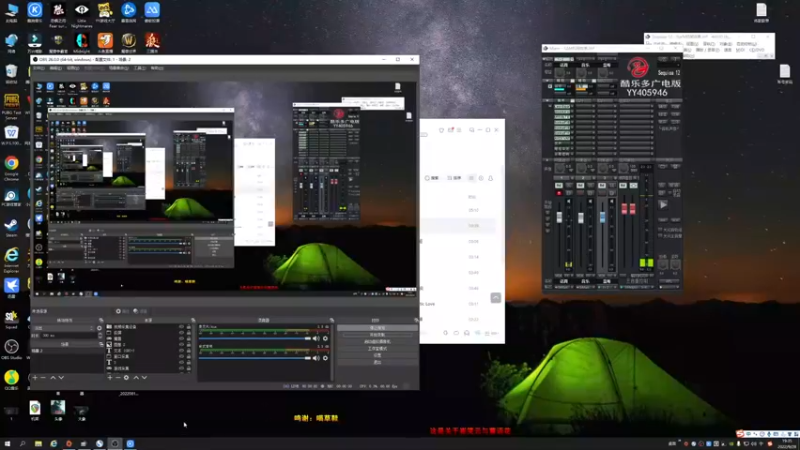Open OBS File menu
800x450 pixels.
click(x=38, y=68)
